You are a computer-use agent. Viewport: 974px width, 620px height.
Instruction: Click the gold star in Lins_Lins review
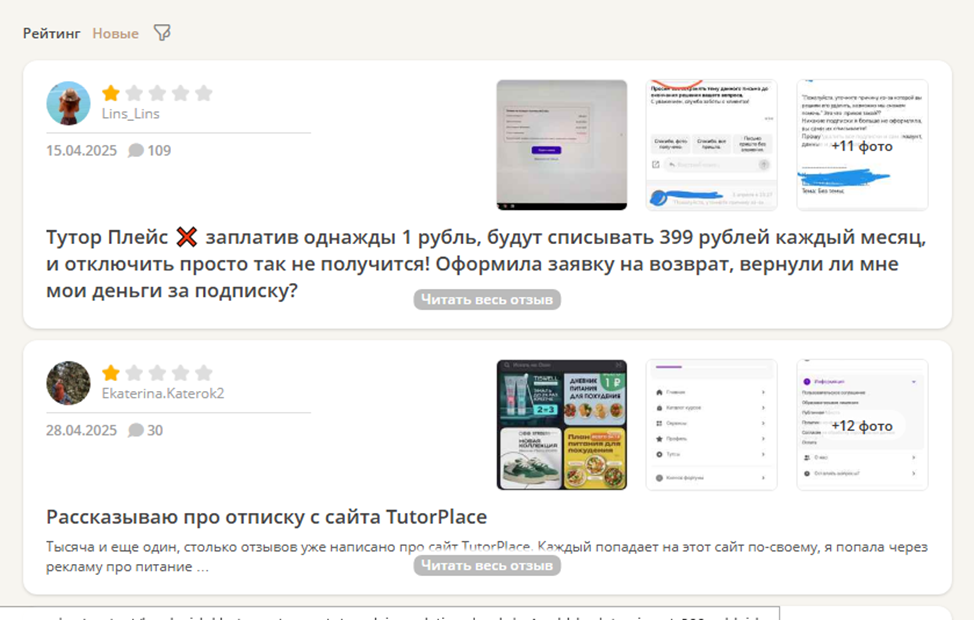coord(111,93)
